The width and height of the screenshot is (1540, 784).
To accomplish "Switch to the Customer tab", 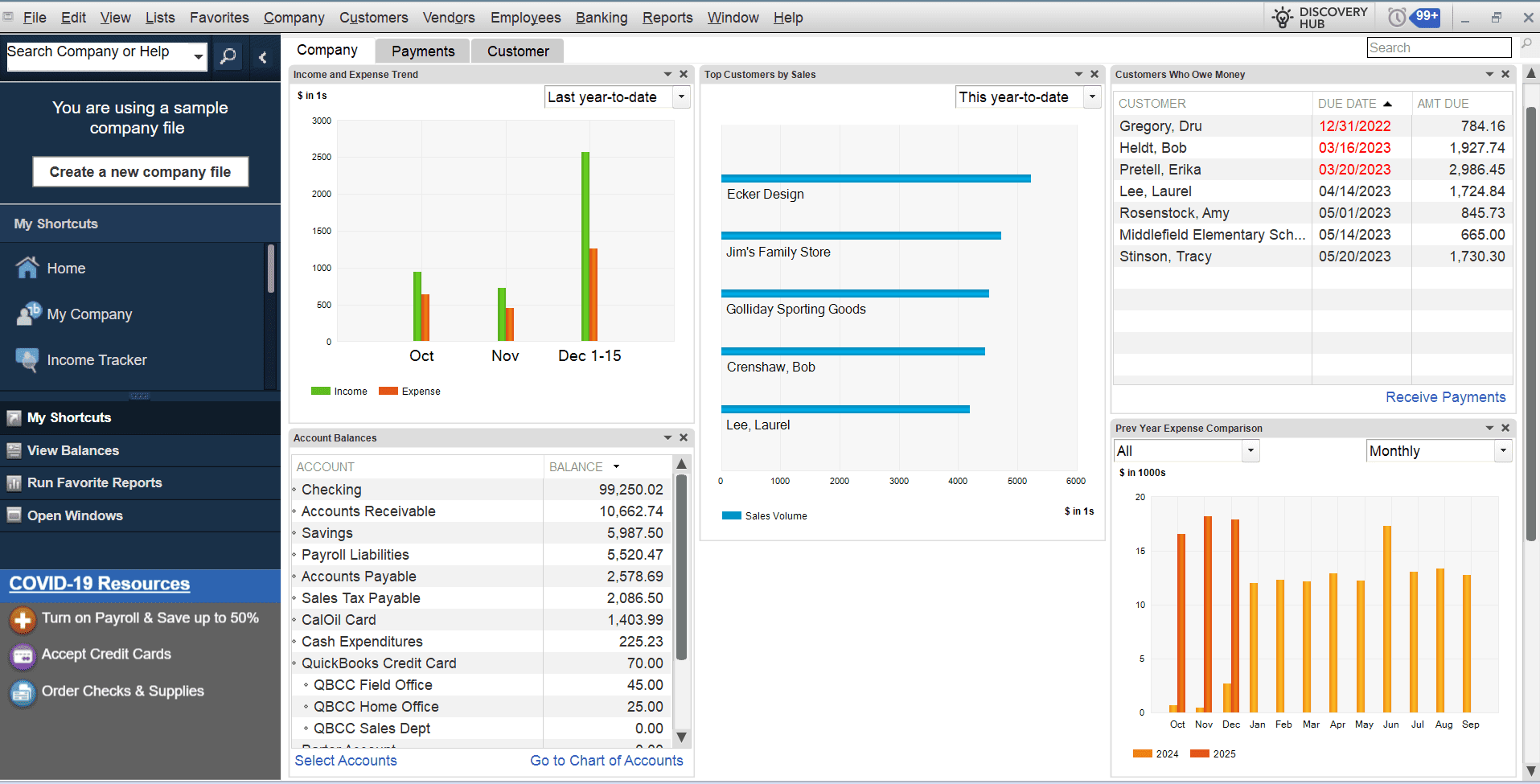I will point(518,51).
